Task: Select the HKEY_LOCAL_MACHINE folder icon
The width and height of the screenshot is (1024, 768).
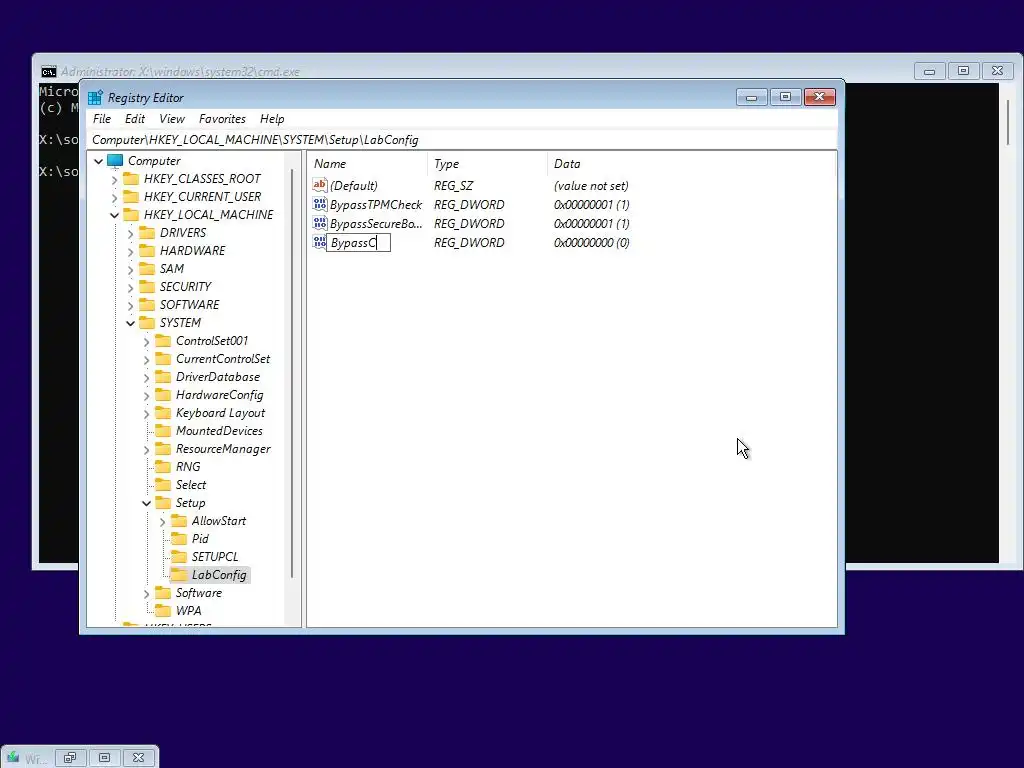Action: pos(131,214)
